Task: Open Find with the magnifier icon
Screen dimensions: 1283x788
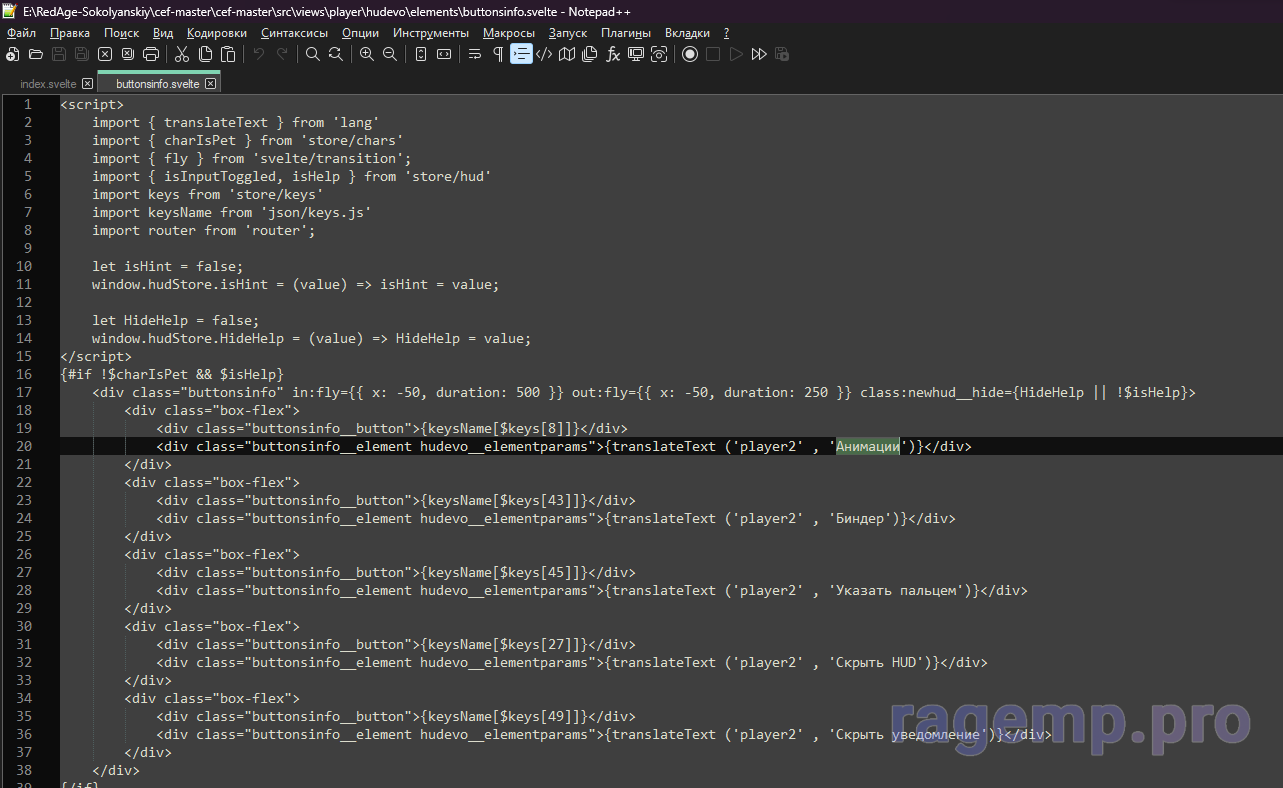Action: tap(313, 54)
